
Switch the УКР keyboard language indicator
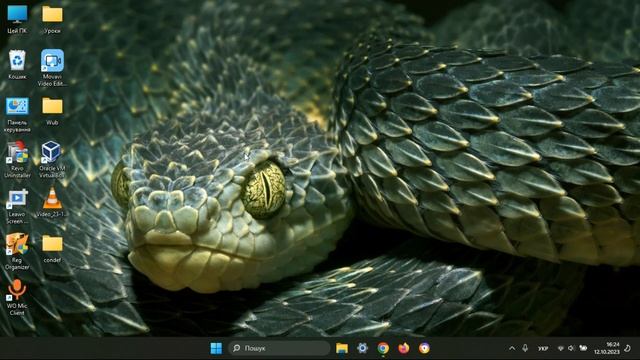542,349
